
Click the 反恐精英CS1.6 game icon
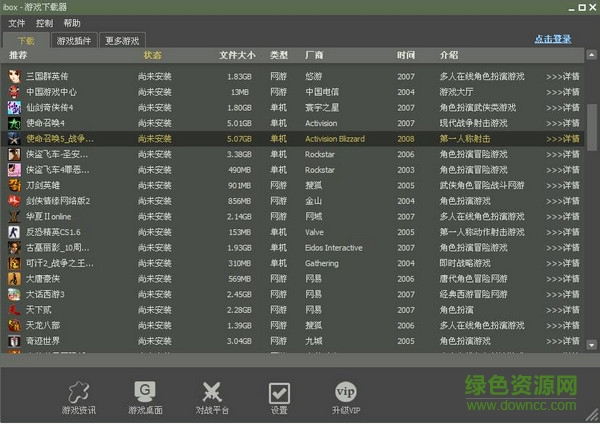coord(14,232)
